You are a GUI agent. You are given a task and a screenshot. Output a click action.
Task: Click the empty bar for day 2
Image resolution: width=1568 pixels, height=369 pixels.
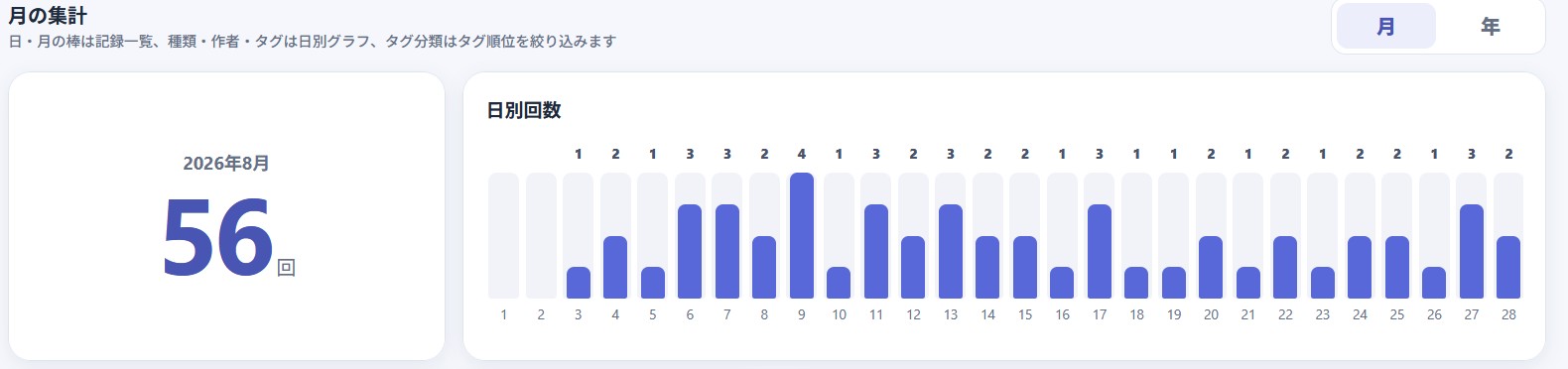(541, 235)
